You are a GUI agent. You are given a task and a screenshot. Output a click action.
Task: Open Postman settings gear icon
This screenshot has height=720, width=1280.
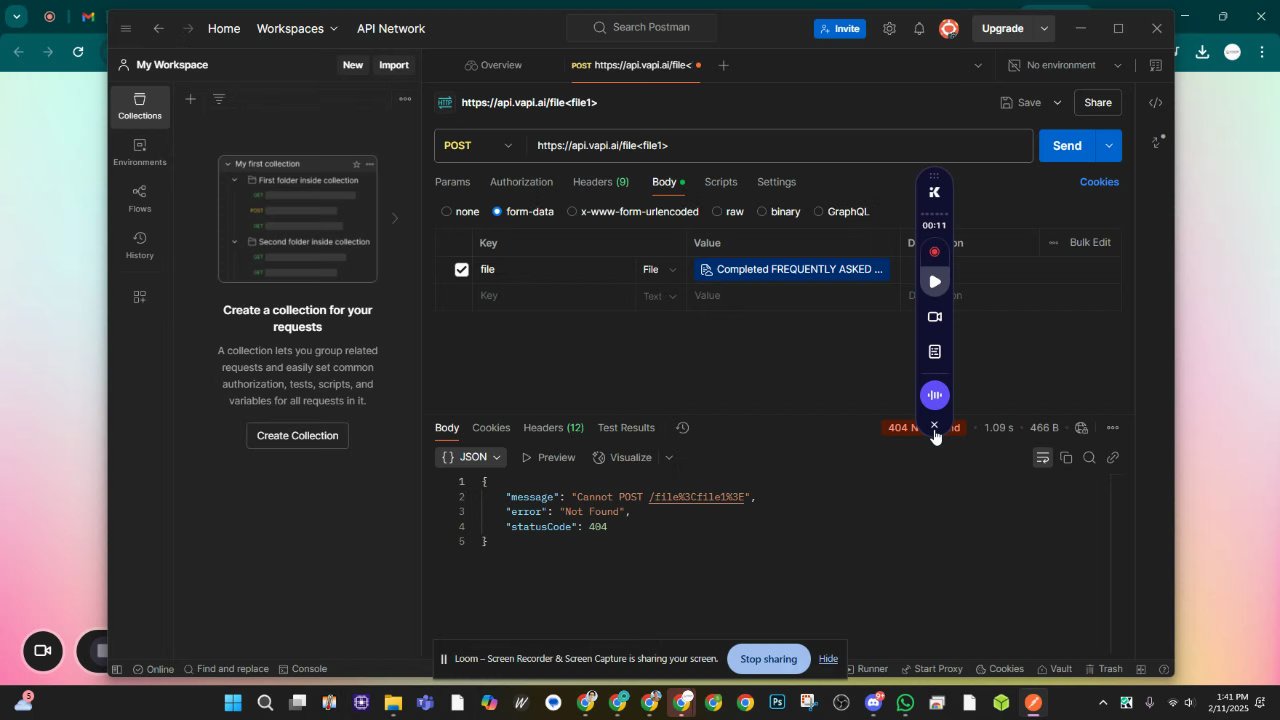889,29
